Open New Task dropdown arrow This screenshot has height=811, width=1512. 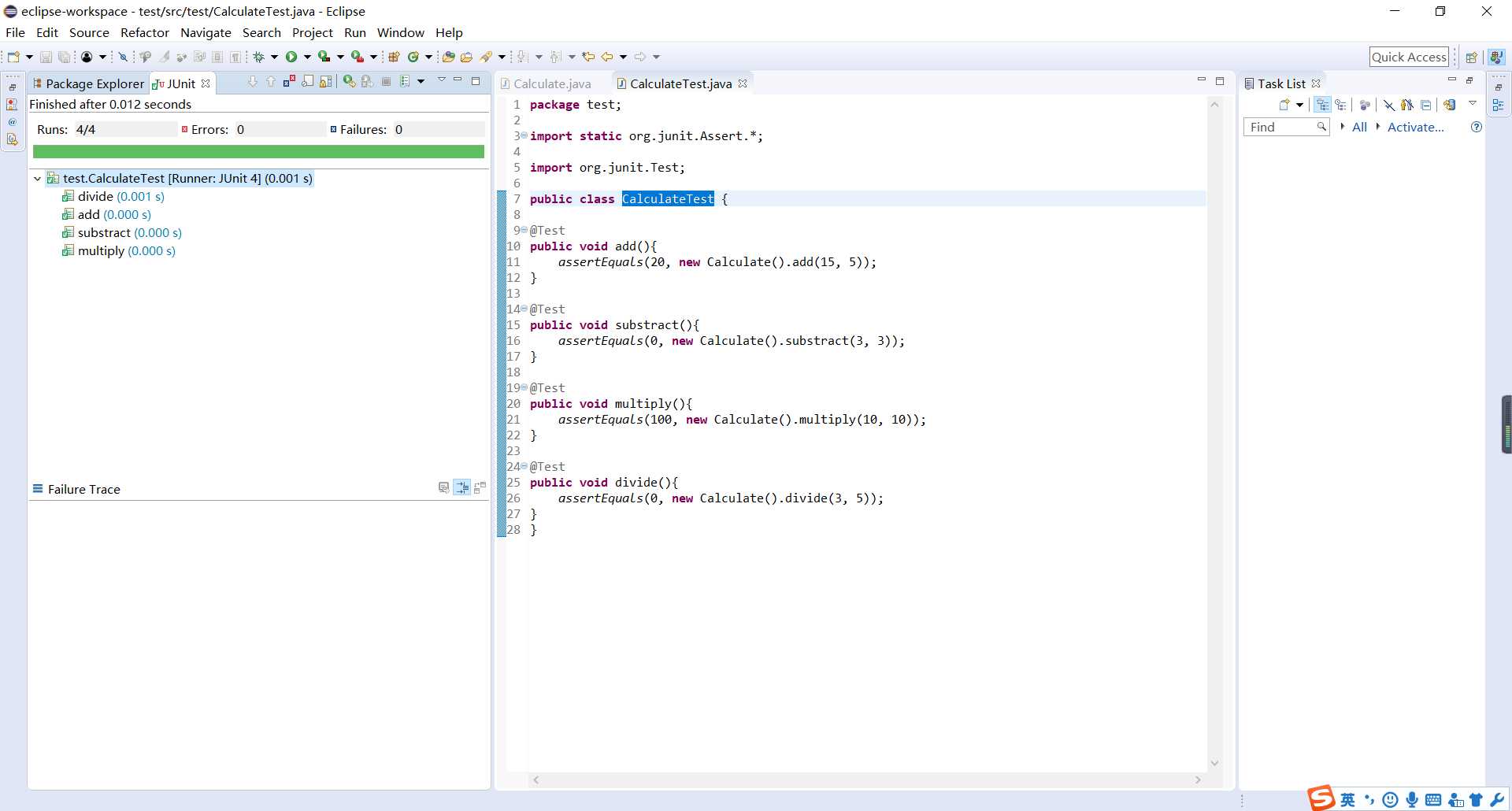point(1300,105)
